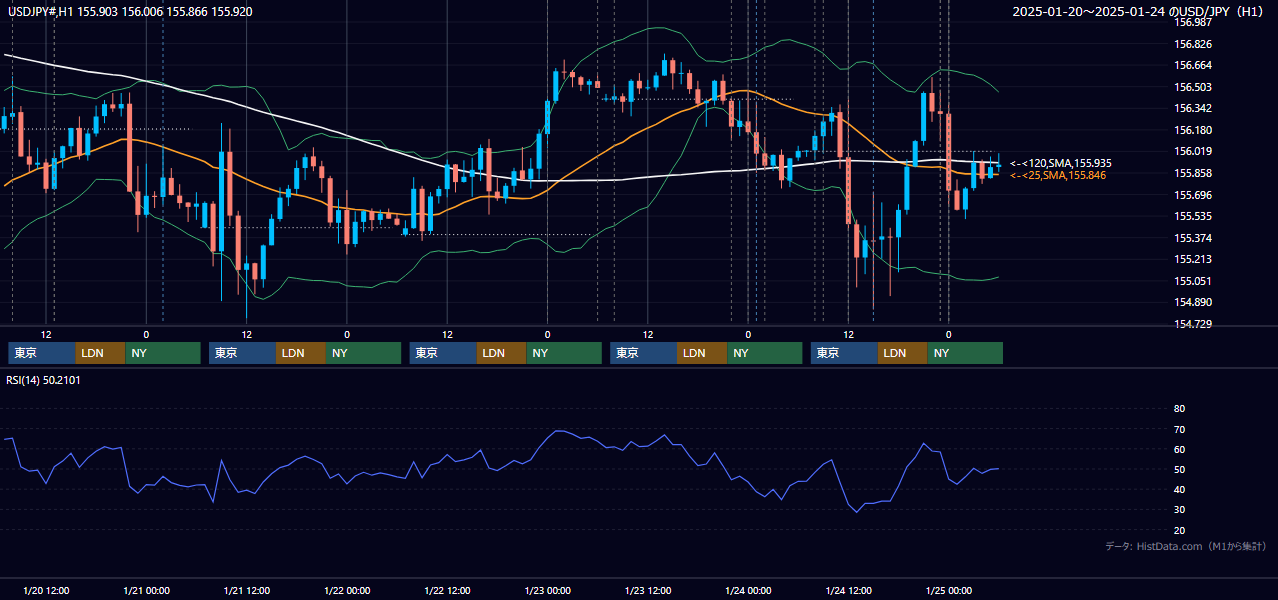Click the 155.696 price axis label
Viewport: 1278px width, 600px height.
pyautogui.click(x=1193, y=194)
